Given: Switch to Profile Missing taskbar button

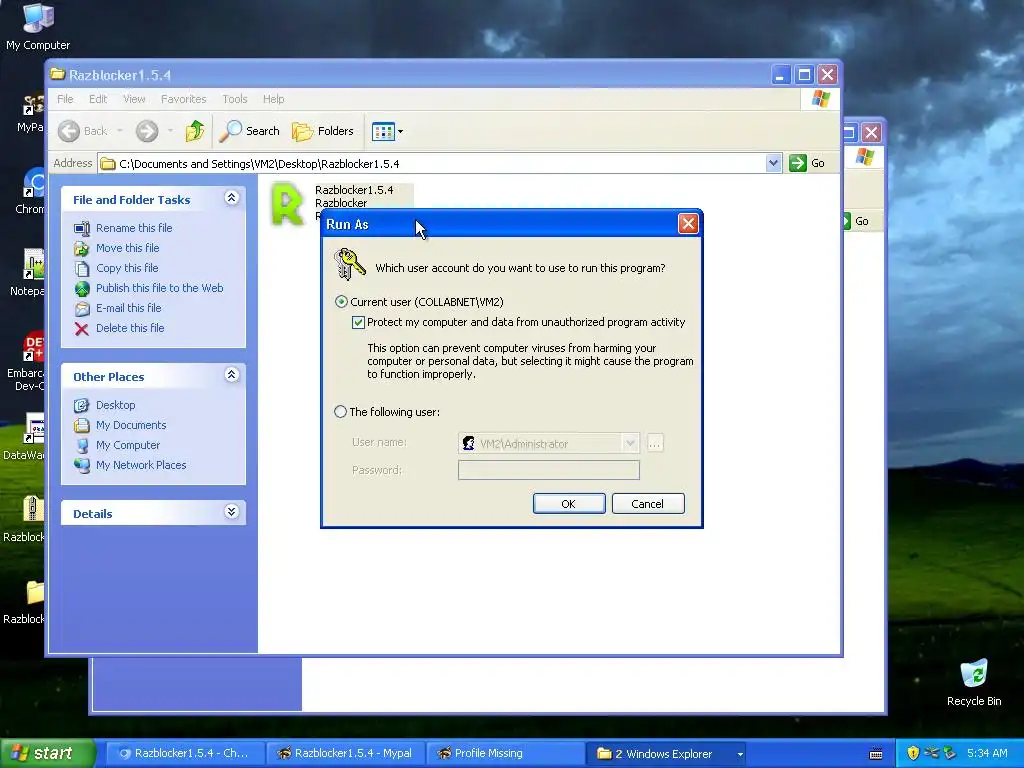Looking at the screenshot, I should [x=506, y=754].
